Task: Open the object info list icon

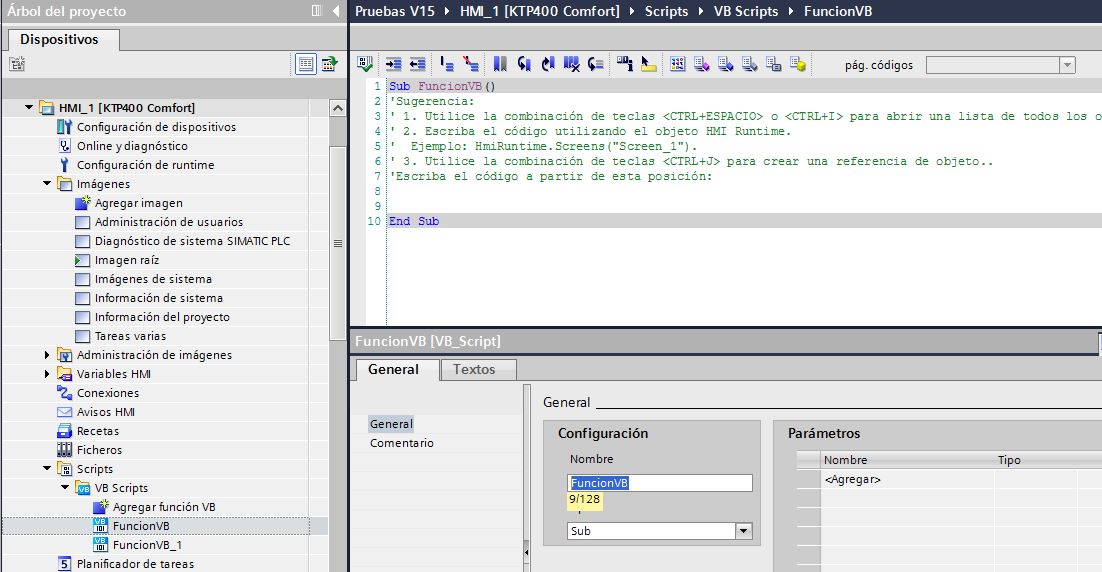Action: 625,64
